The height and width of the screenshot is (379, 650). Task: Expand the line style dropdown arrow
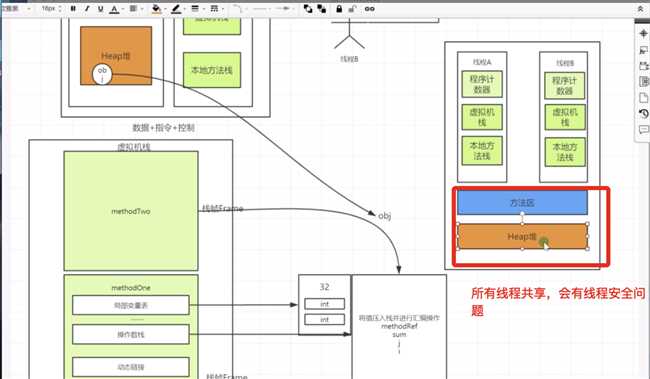223,9
